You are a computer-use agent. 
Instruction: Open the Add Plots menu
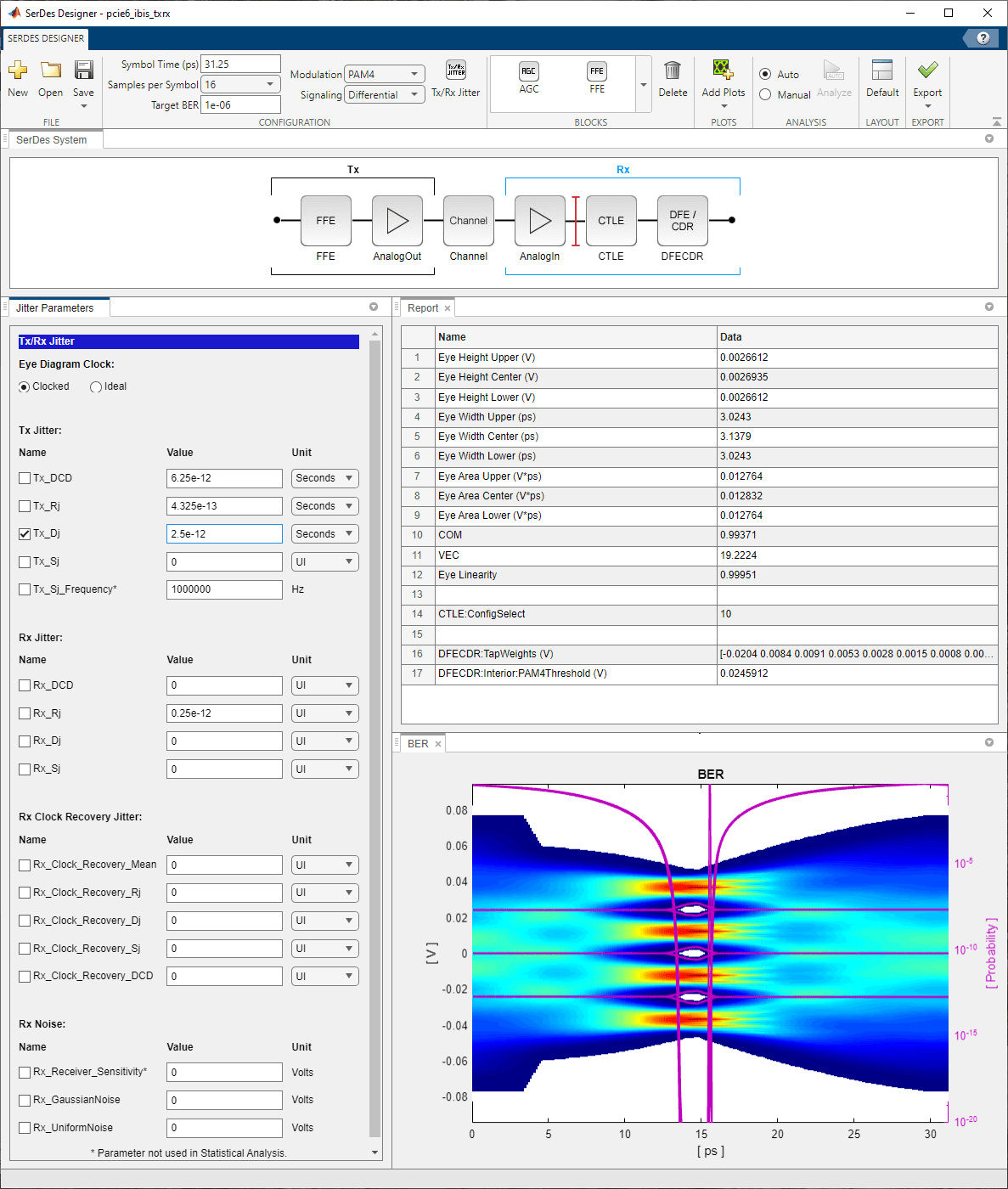(x=723, y=79)
